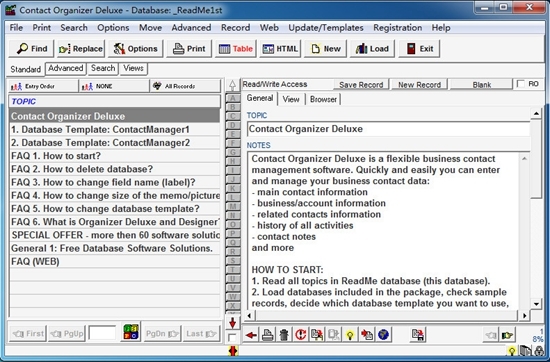
Task: Click the red left arrow record icon
Action: coord(251,335)
